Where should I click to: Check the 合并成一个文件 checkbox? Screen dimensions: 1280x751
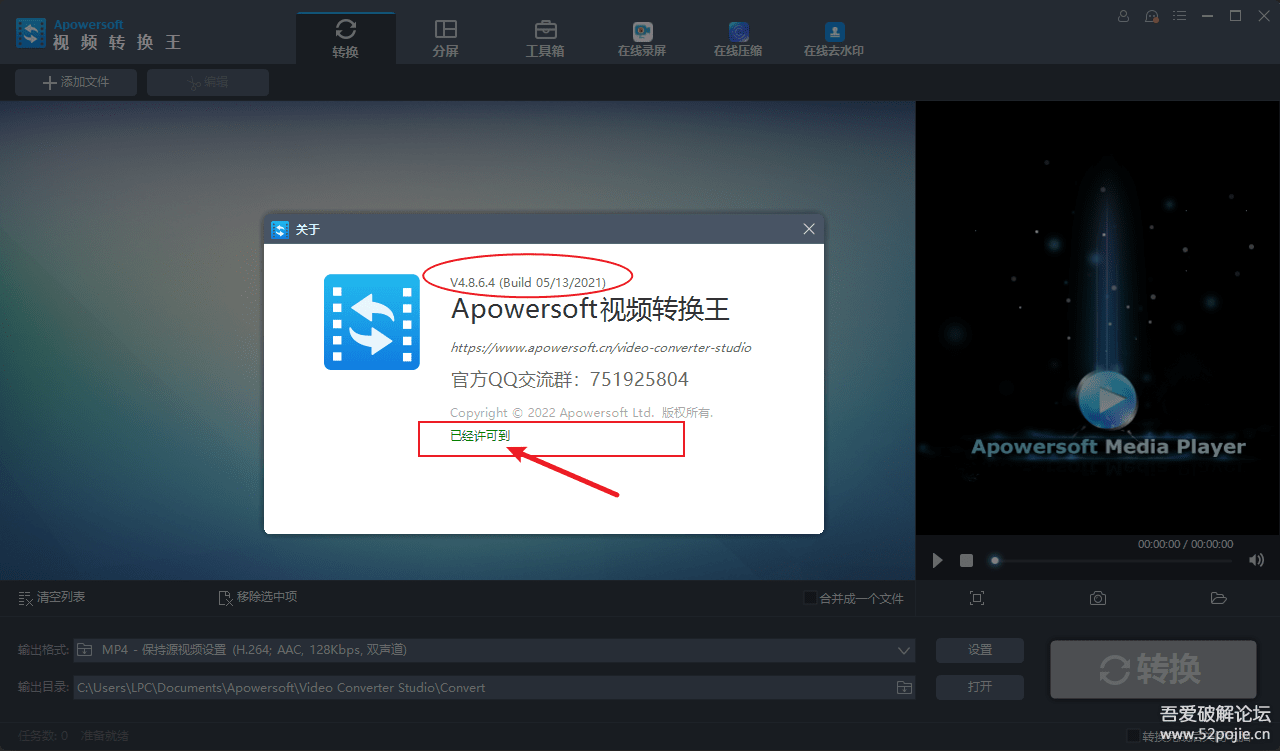[x=810, y=598]
